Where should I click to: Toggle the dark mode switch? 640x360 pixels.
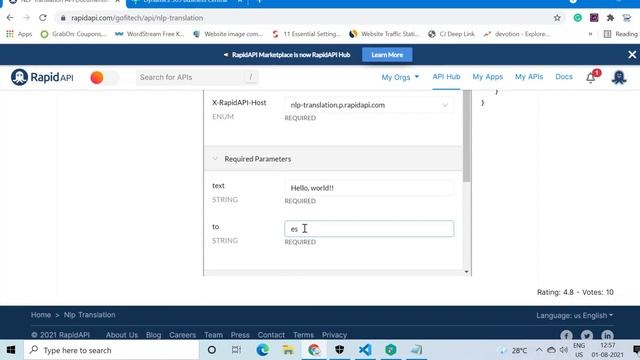pyautogui.click(x=104, y=78)
